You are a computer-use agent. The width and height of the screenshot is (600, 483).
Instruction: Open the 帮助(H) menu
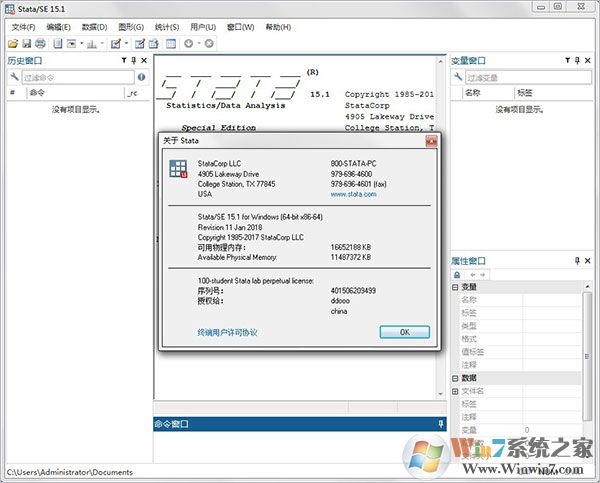[278, 27]
